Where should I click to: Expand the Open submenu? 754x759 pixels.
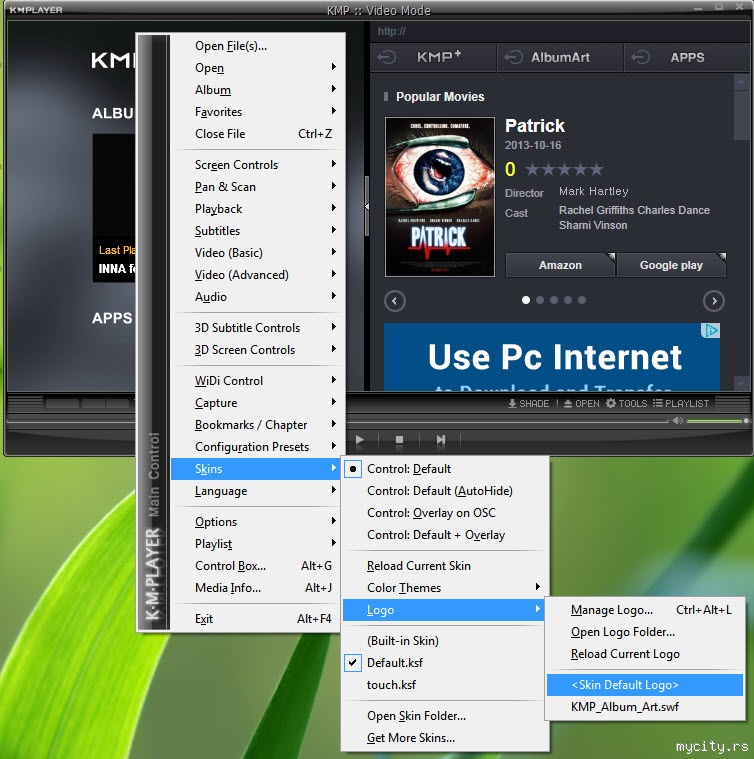click(x=258, y=68)
